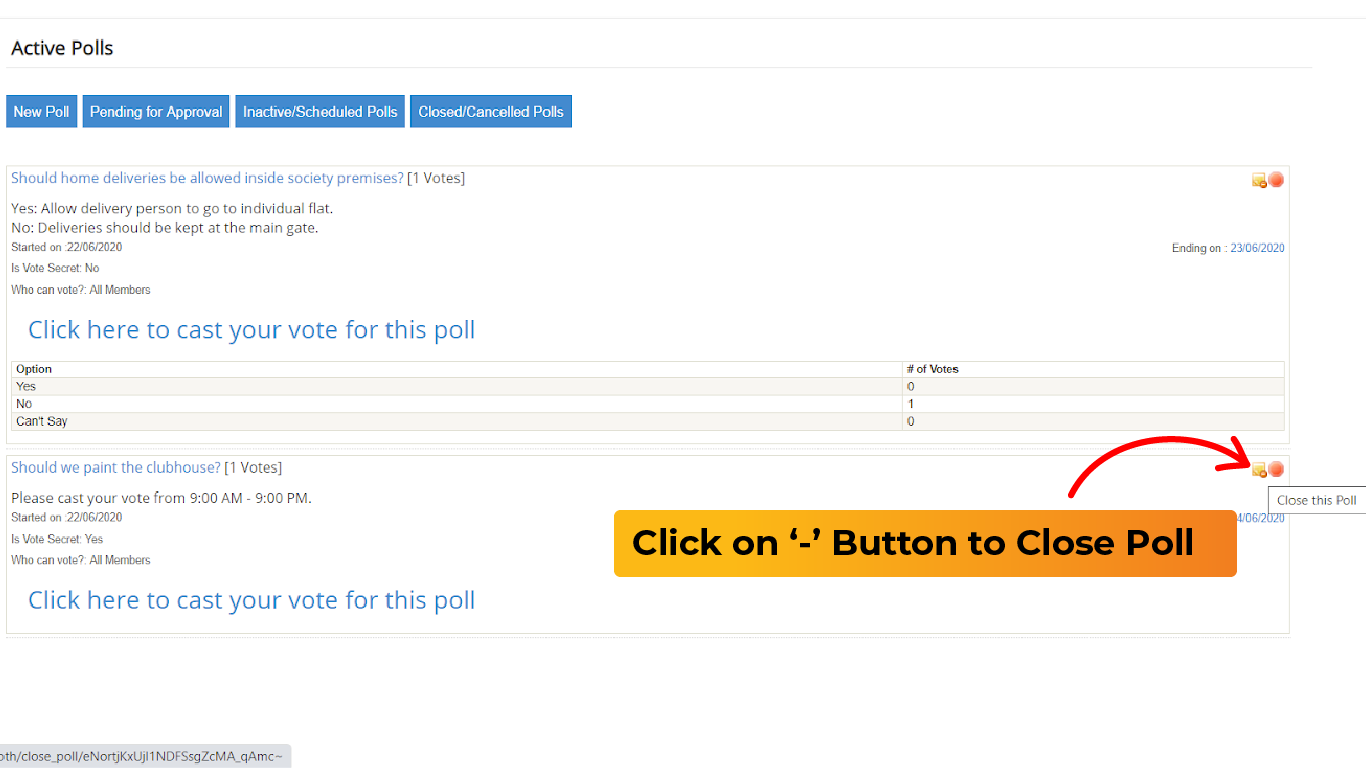This screenshot has width=1366, height=768.
Task: Click red circle icon on clubhouse poll
Action: 1276,470
